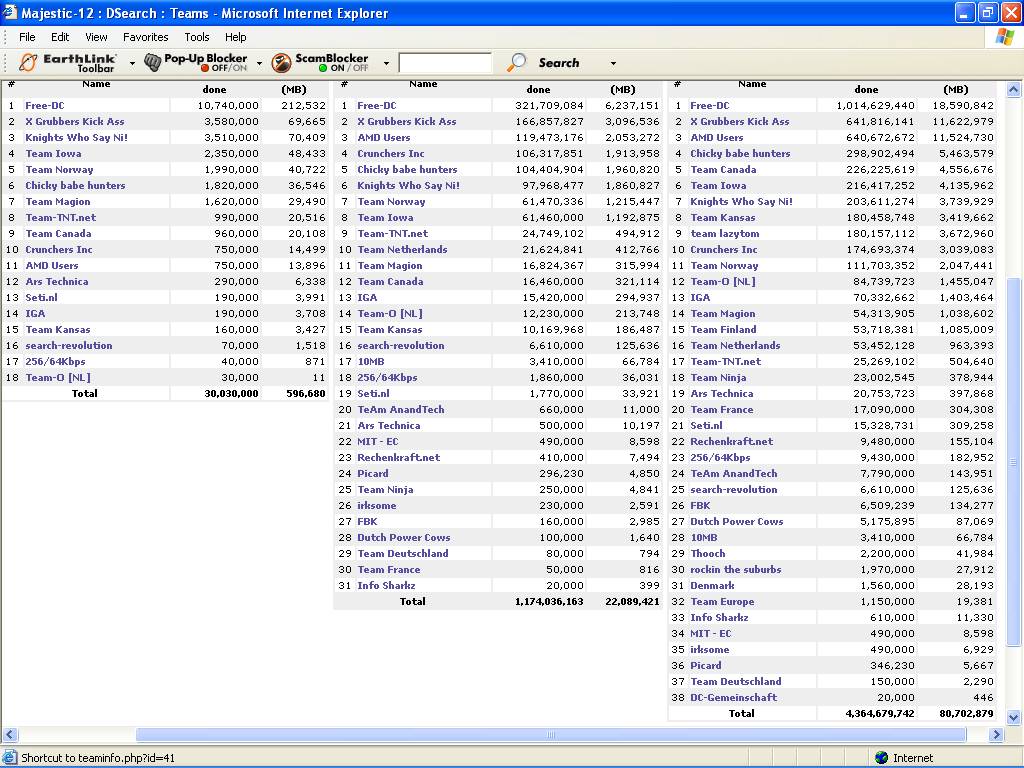Click the Windows flag logo
This screenshot has height=768, width=1024.
[1004, 37]
